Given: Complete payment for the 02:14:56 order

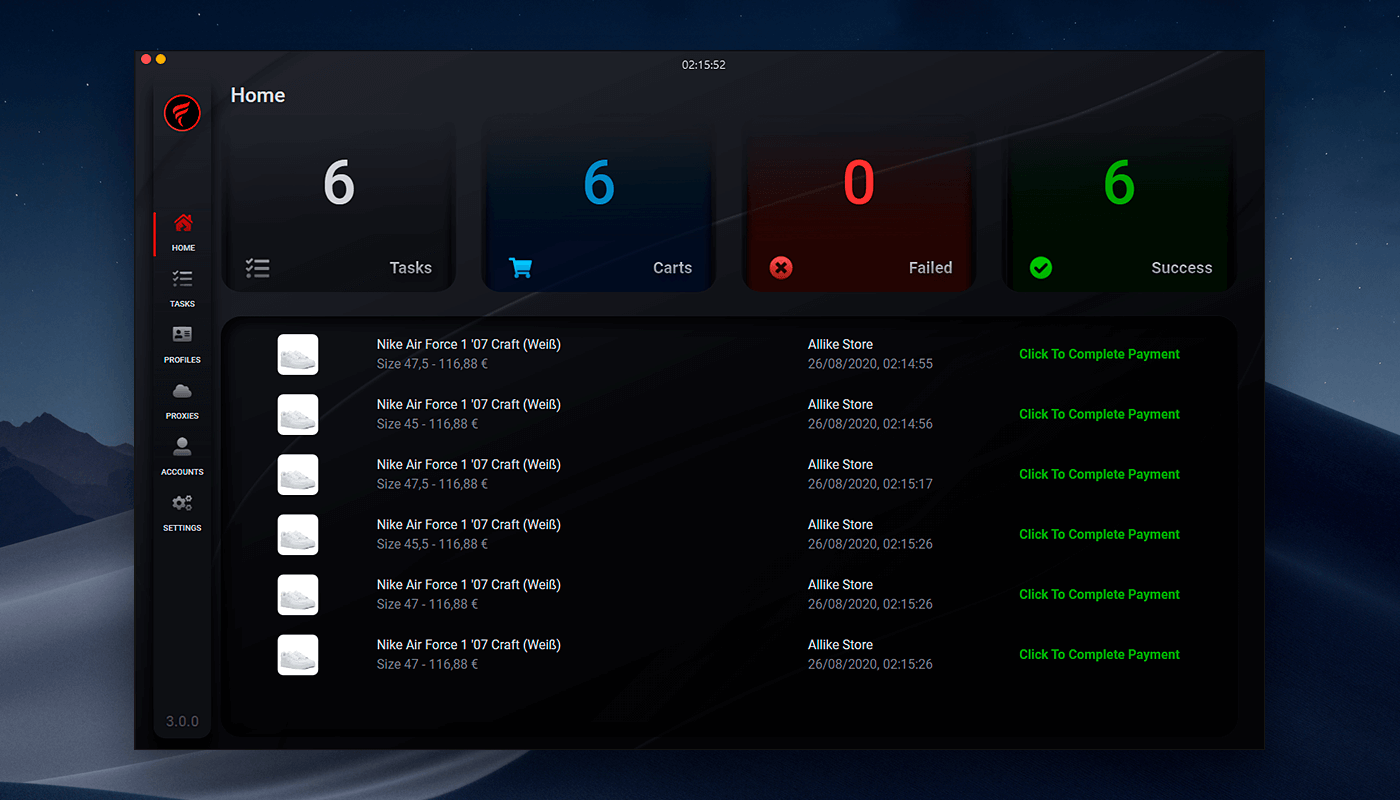Looking at the screenshot, I should point(1099,414).
